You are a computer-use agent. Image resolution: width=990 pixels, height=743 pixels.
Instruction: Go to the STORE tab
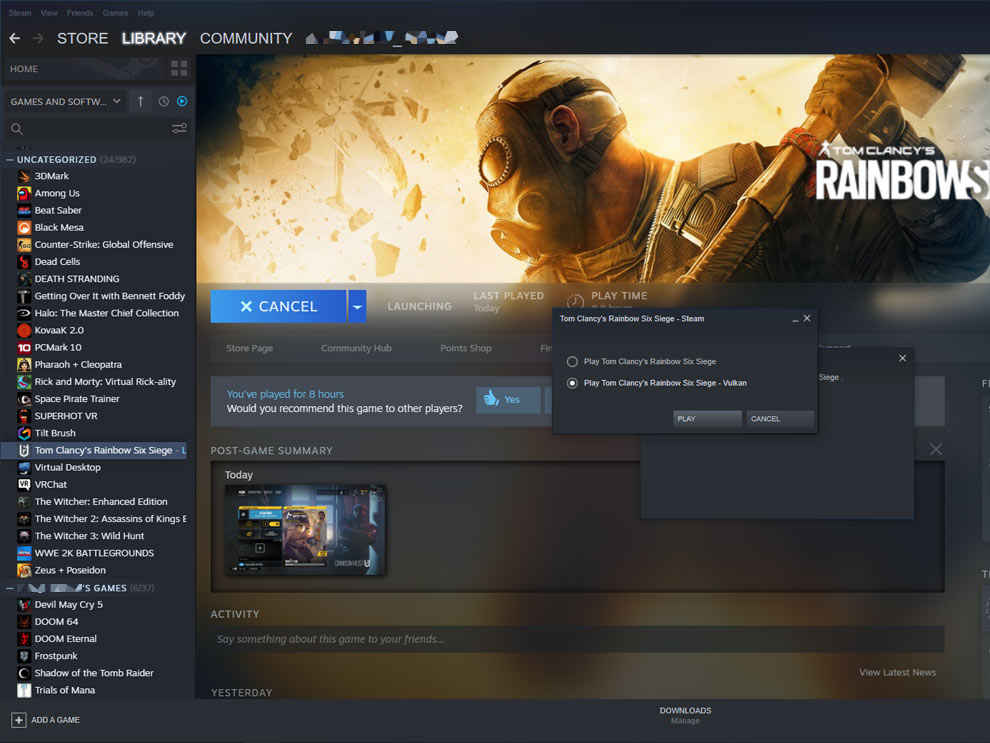82,39
